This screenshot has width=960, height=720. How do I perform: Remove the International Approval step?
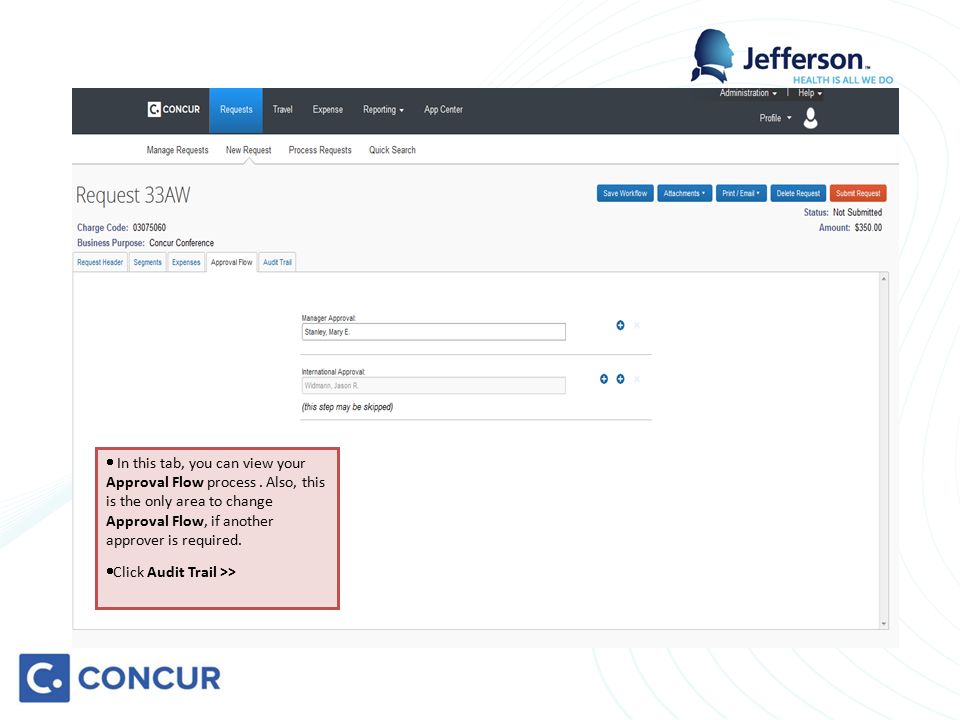tap(637, 379)
